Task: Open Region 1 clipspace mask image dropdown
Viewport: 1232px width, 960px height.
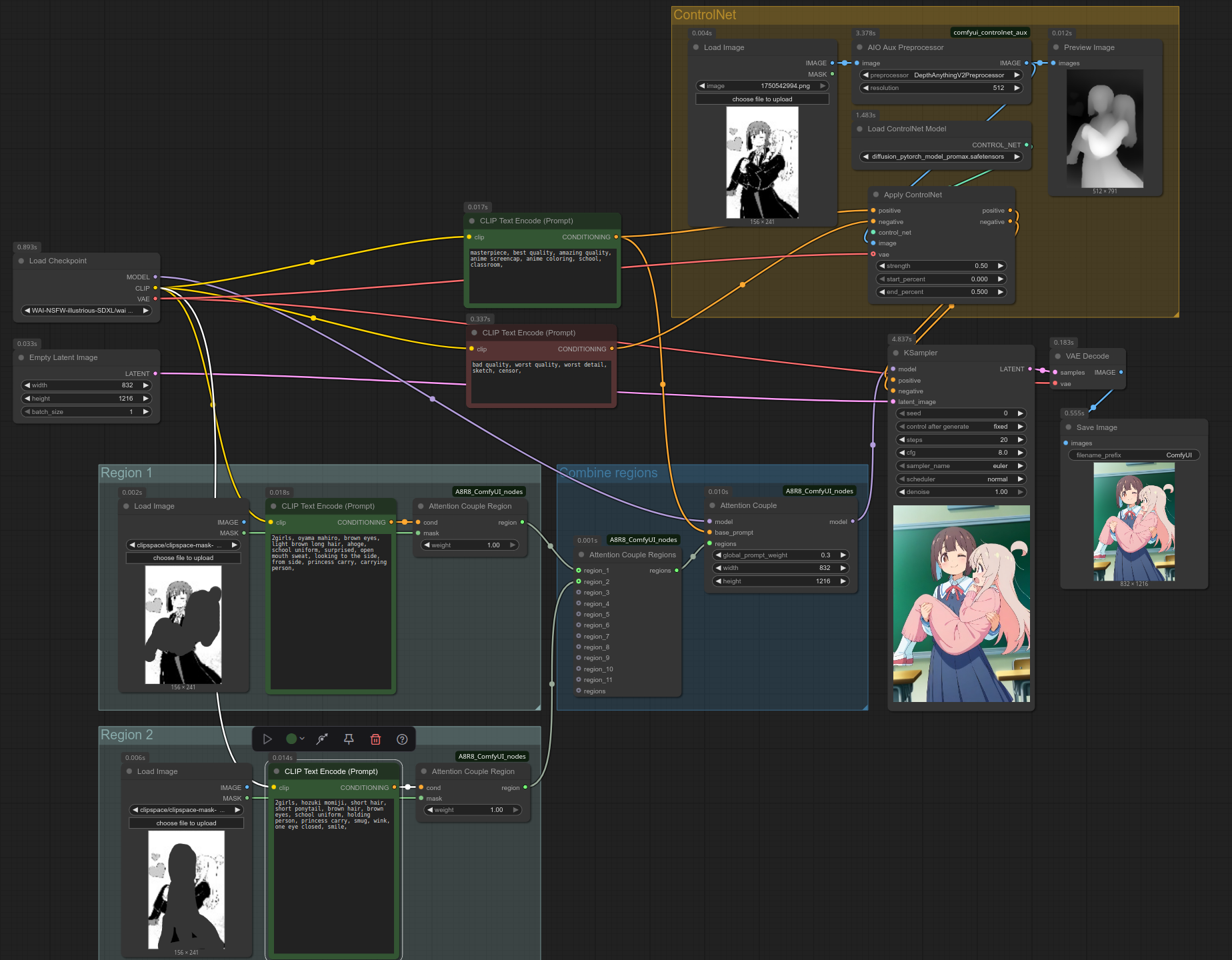Action: tap(183, 545)
